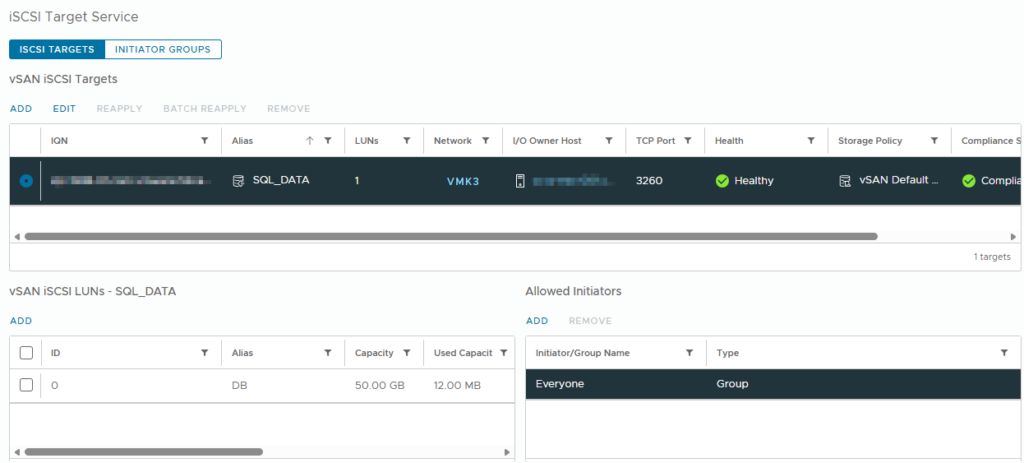
Task: Click the targets table left scroll arrow
Action: pyautogui.click(x=17, y=236)
